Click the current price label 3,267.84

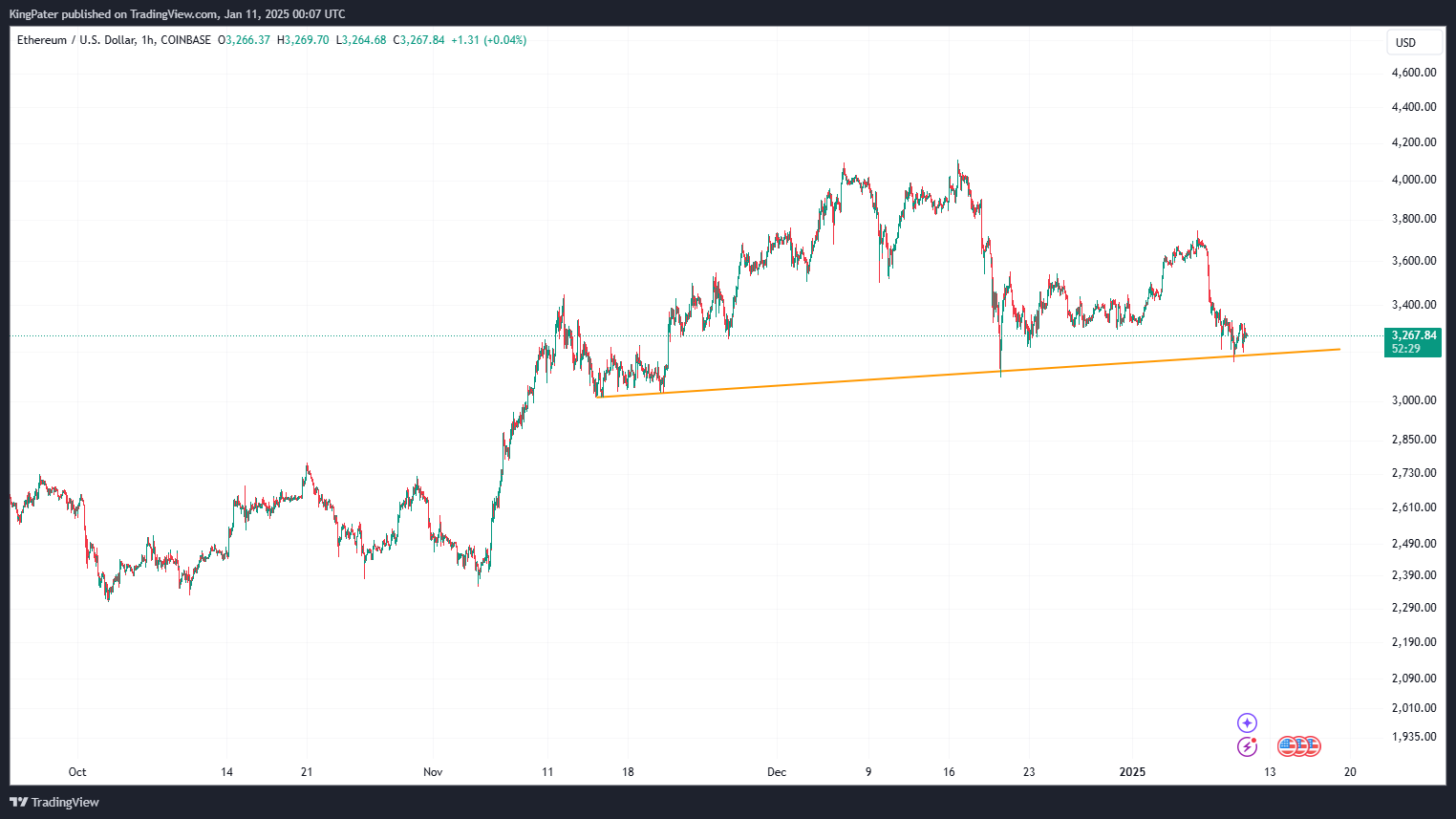tap(1414, 335)
